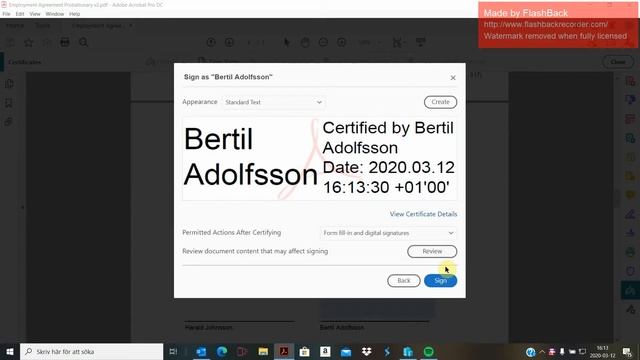Open page thumbnails panel in left sidebar

click(9, 84)
